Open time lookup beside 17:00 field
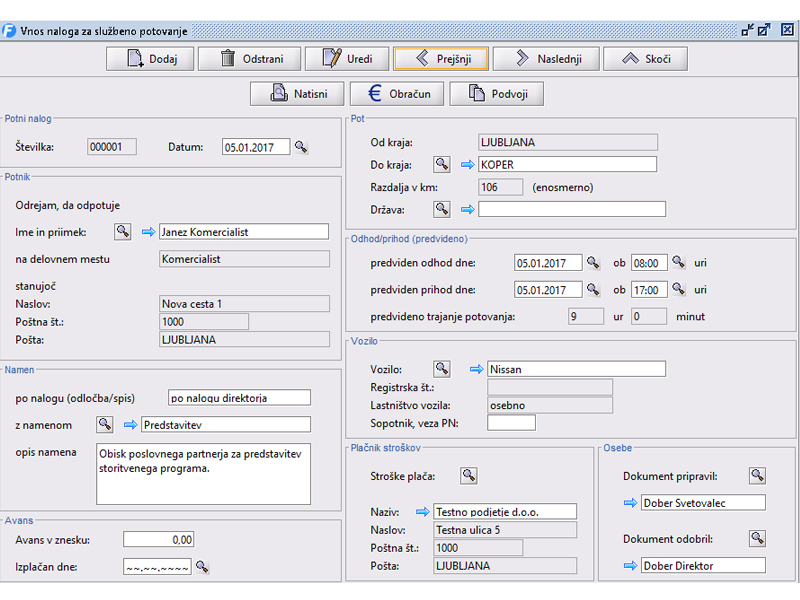 [x=679, y=289]
